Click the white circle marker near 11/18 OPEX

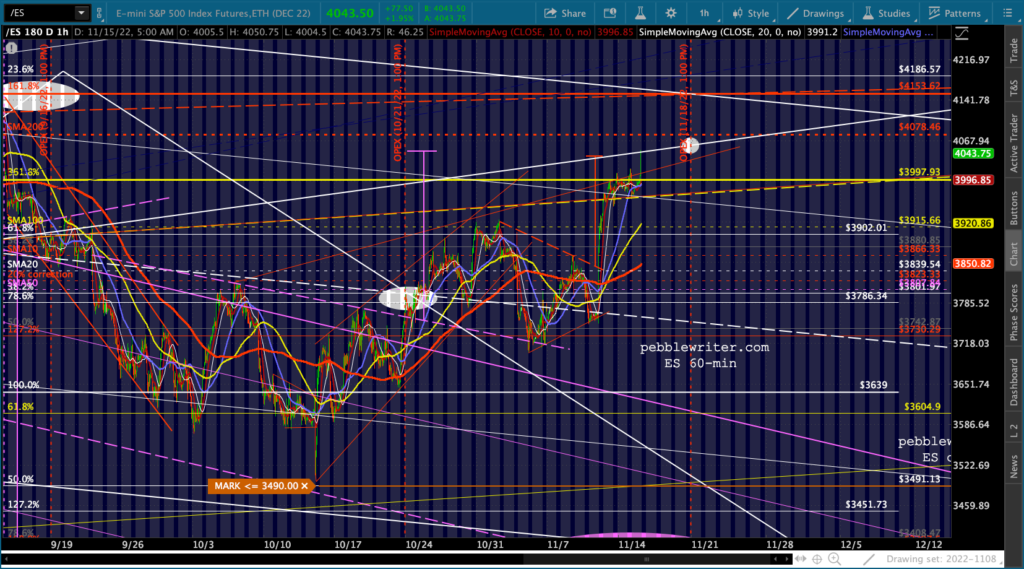pyautogui.click(x=690, y=145)
